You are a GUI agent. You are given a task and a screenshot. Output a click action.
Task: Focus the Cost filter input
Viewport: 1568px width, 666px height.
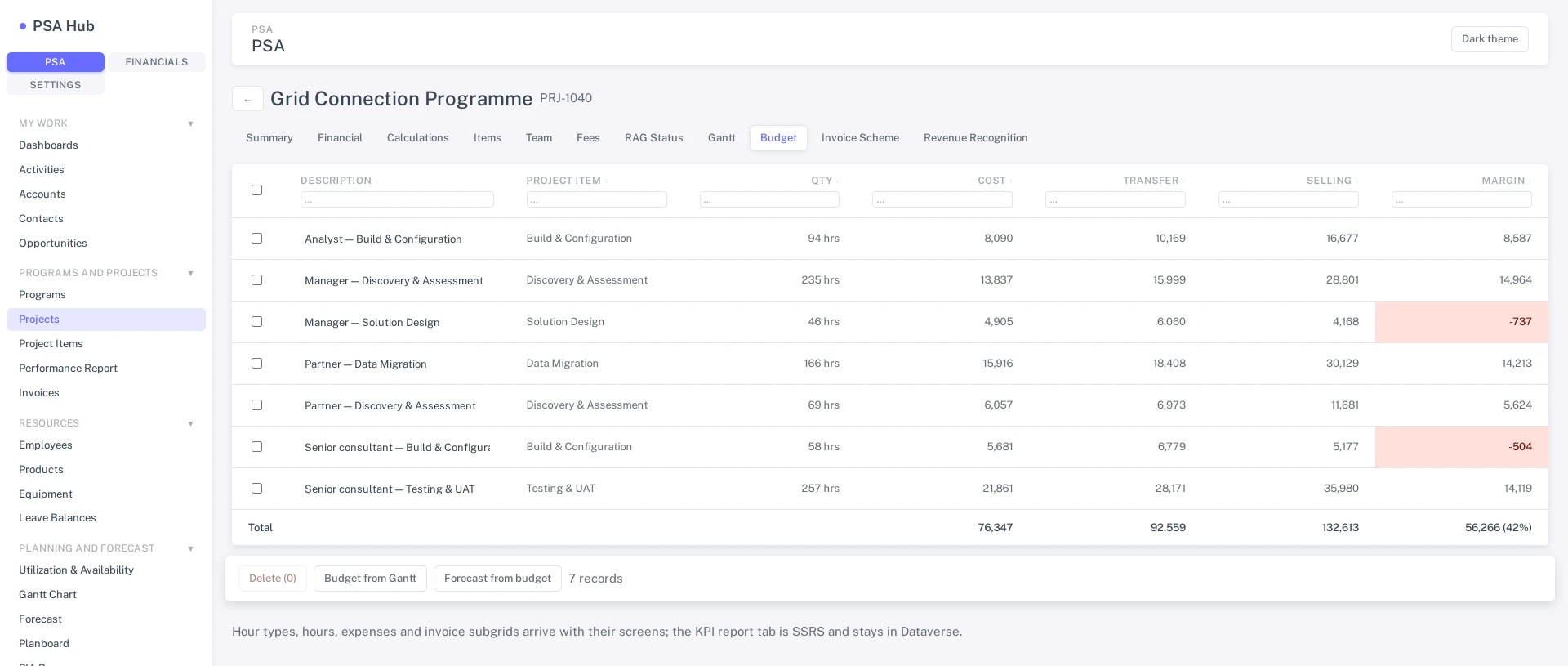(942, 199)
